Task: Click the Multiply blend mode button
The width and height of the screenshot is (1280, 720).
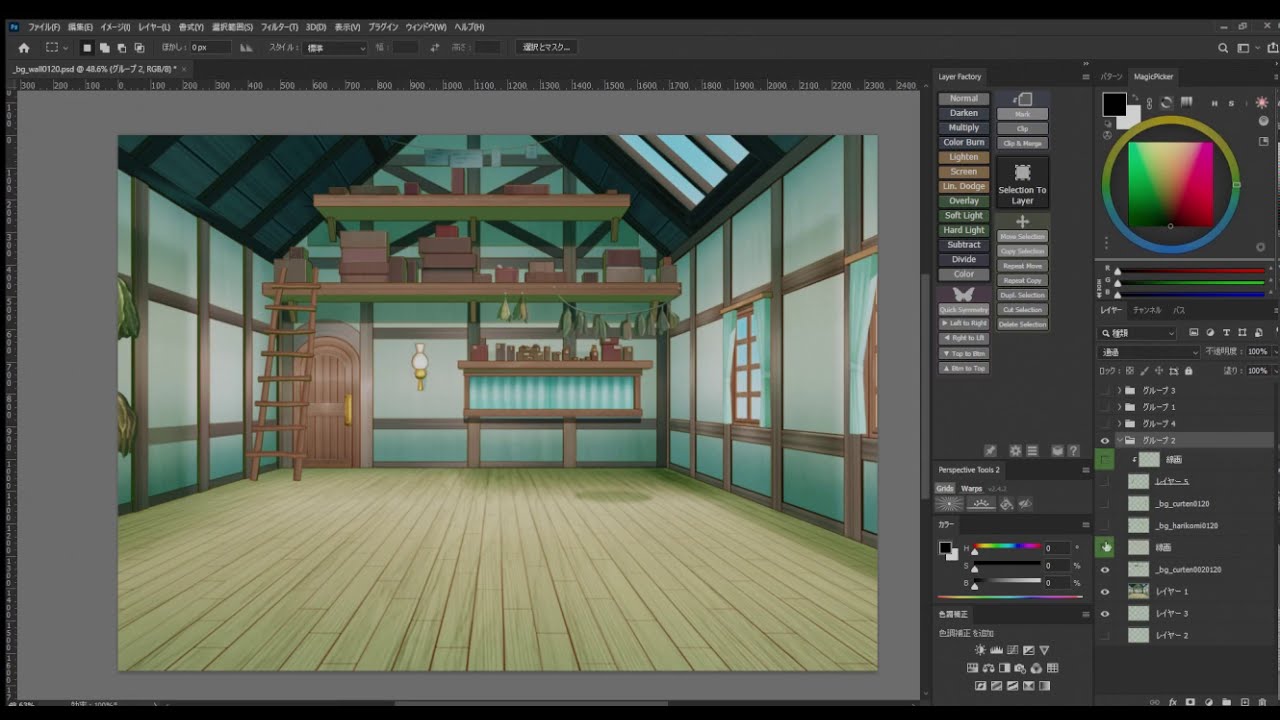Action: point(964,128)
